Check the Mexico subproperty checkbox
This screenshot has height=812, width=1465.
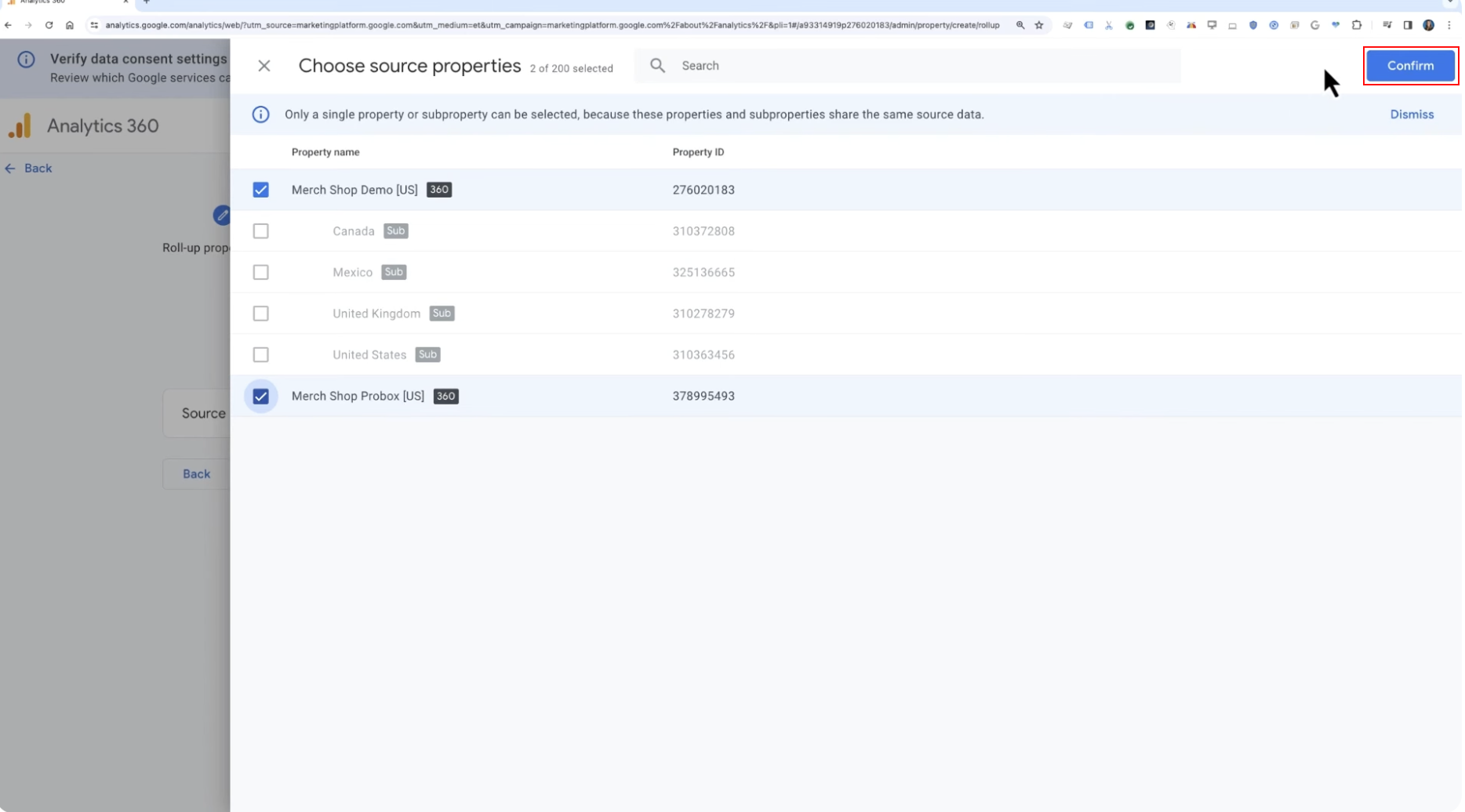[261, 273]
